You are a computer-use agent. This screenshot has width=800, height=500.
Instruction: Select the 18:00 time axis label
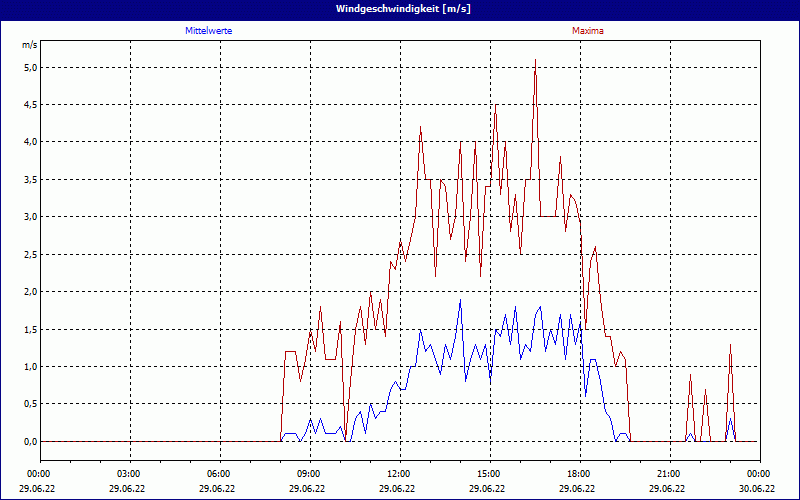(x=578, y=474)
